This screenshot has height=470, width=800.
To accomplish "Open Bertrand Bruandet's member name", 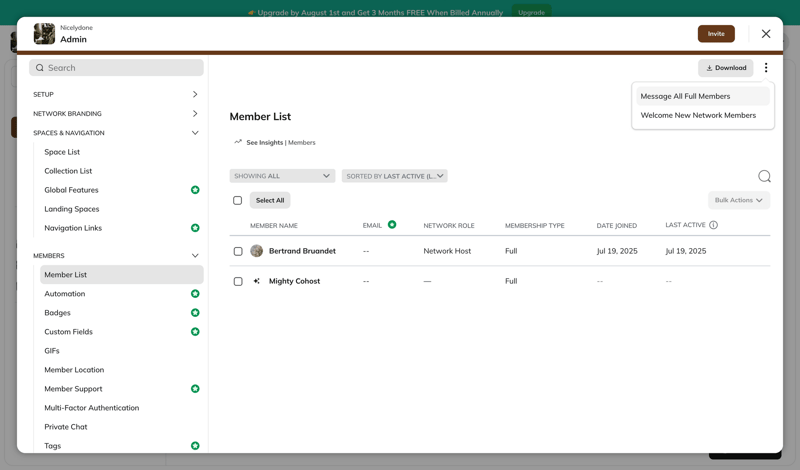I will click(302, 251).
